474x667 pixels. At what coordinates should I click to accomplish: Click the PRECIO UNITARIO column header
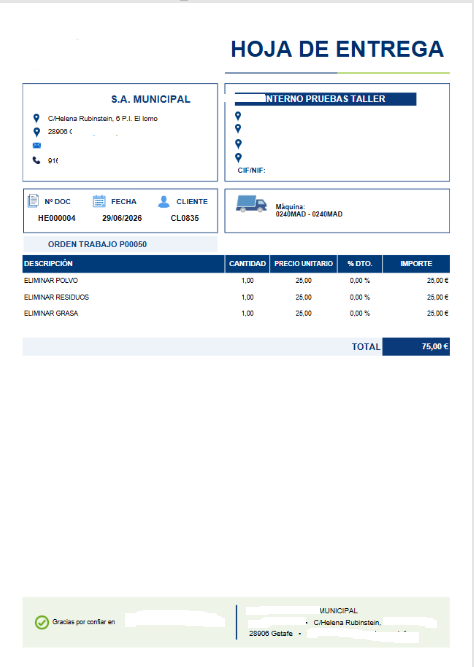pyautogui.click(x=303, y=264)
